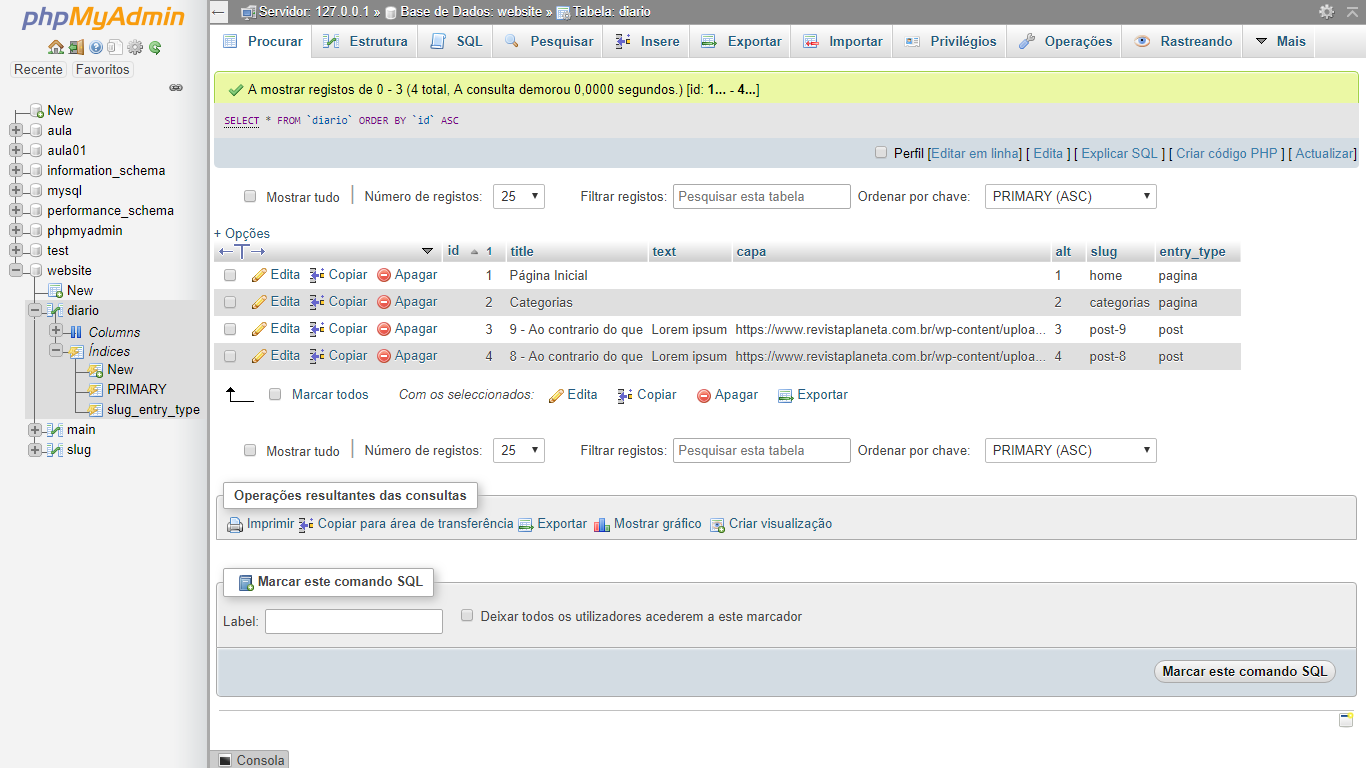This screenshot has width=1366, height=768.
Task: Expand + Opções link
Action: click(x=242, y=233)
